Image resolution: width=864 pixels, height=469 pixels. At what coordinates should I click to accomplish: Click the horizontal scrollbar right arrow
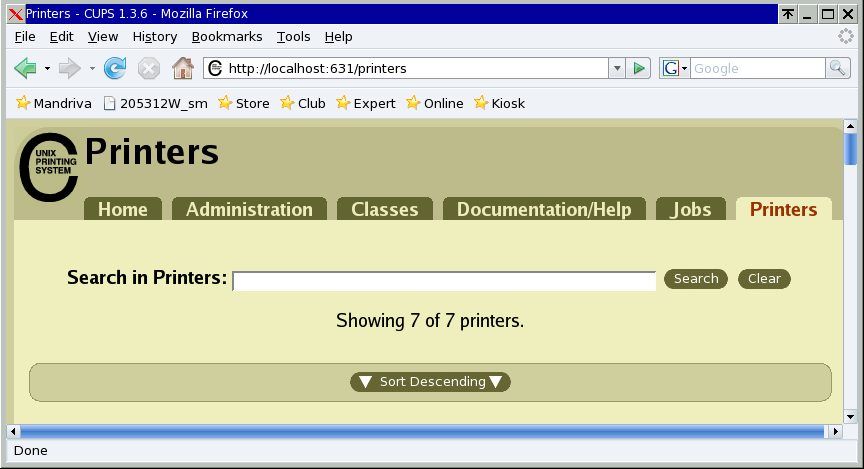pyautogui.click(x=836, y=432)
